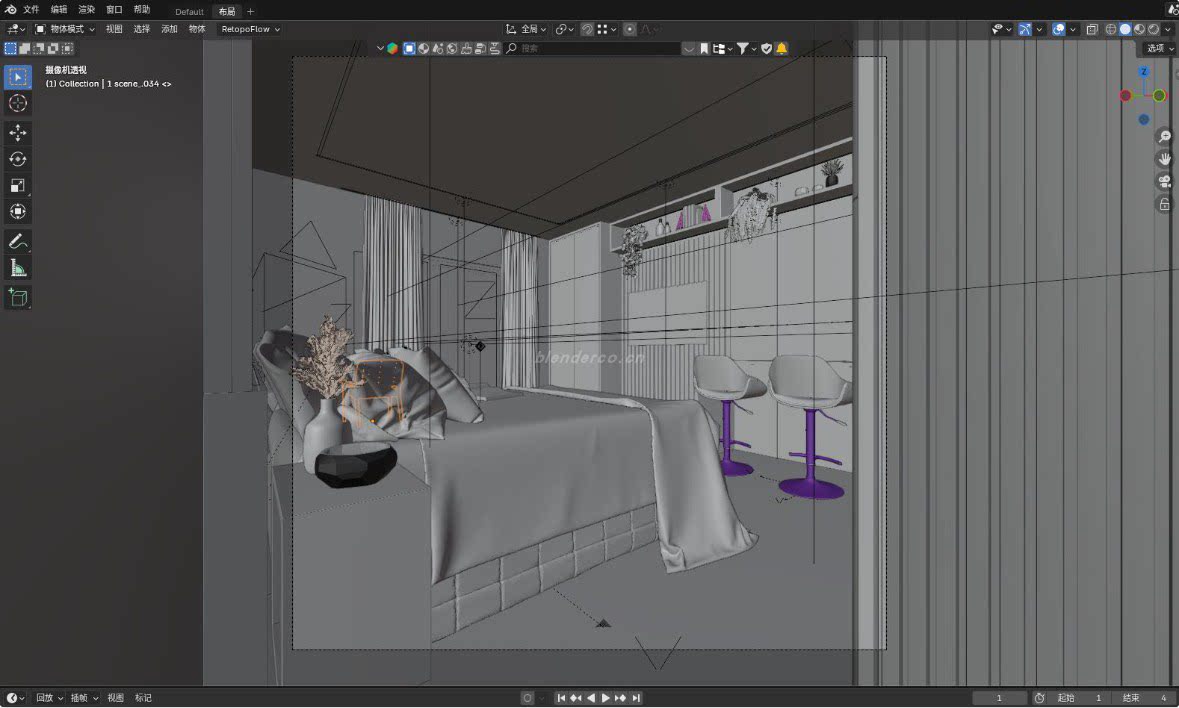Click the current frame number field
This screenshot has width=1179, height=708.
999,698
